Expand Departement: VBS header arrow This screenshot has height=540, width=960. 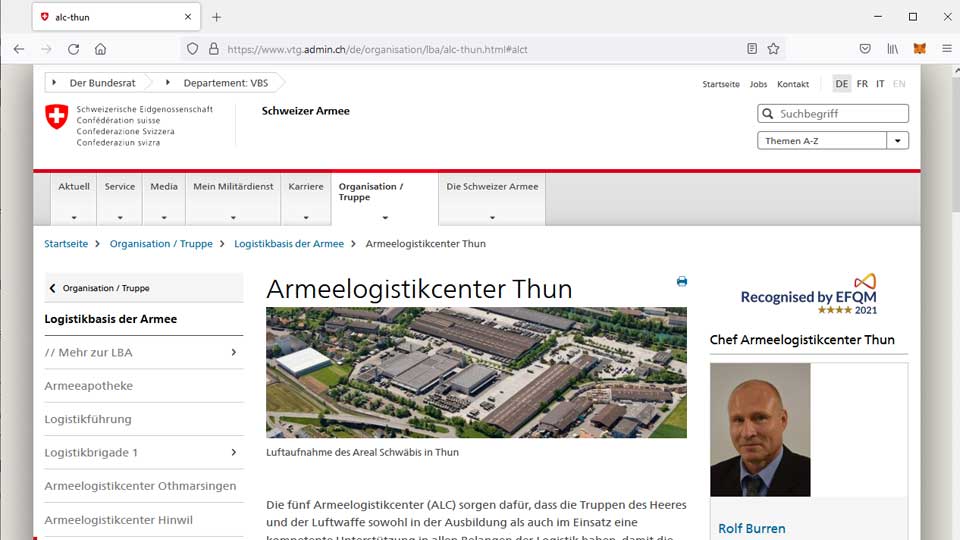[167, 83]
